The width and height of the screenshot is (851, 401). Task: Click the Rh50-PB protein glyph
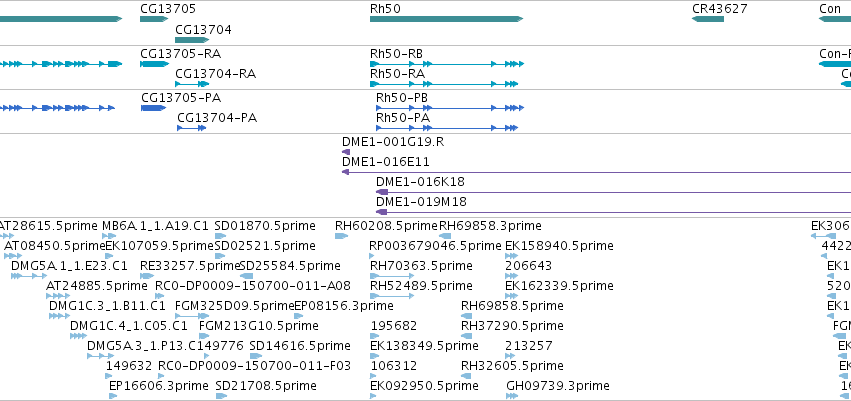pos(450,108)
